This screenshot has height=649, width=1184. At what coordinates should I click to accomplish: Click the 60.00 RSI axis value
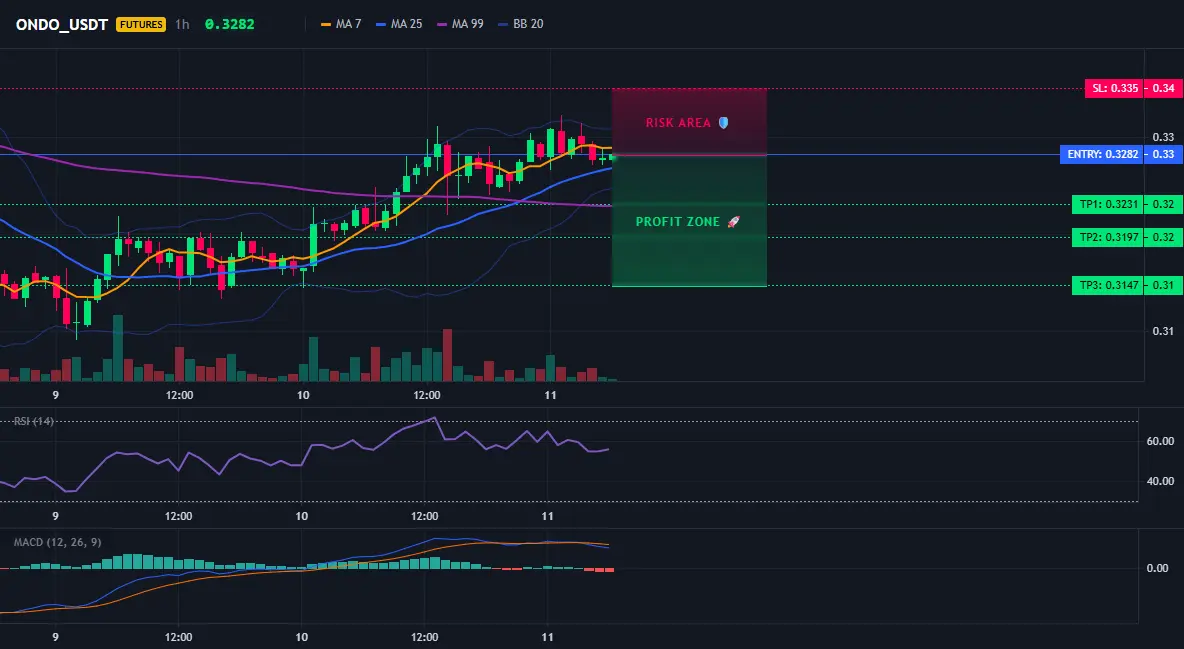(x=1161, y=441)
